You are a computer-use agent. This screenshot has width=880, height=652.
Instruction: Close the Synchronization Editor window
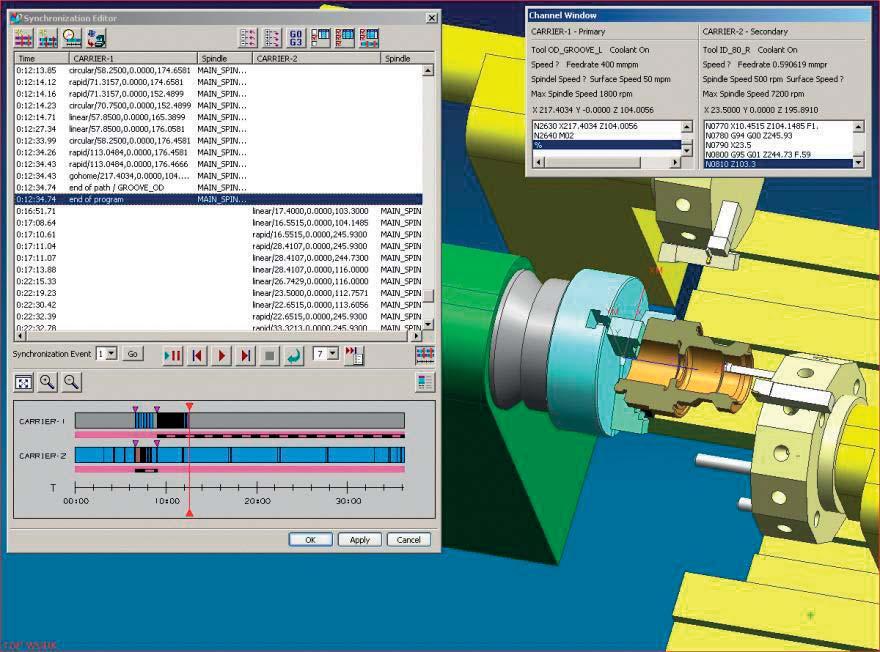pos(432,18)
